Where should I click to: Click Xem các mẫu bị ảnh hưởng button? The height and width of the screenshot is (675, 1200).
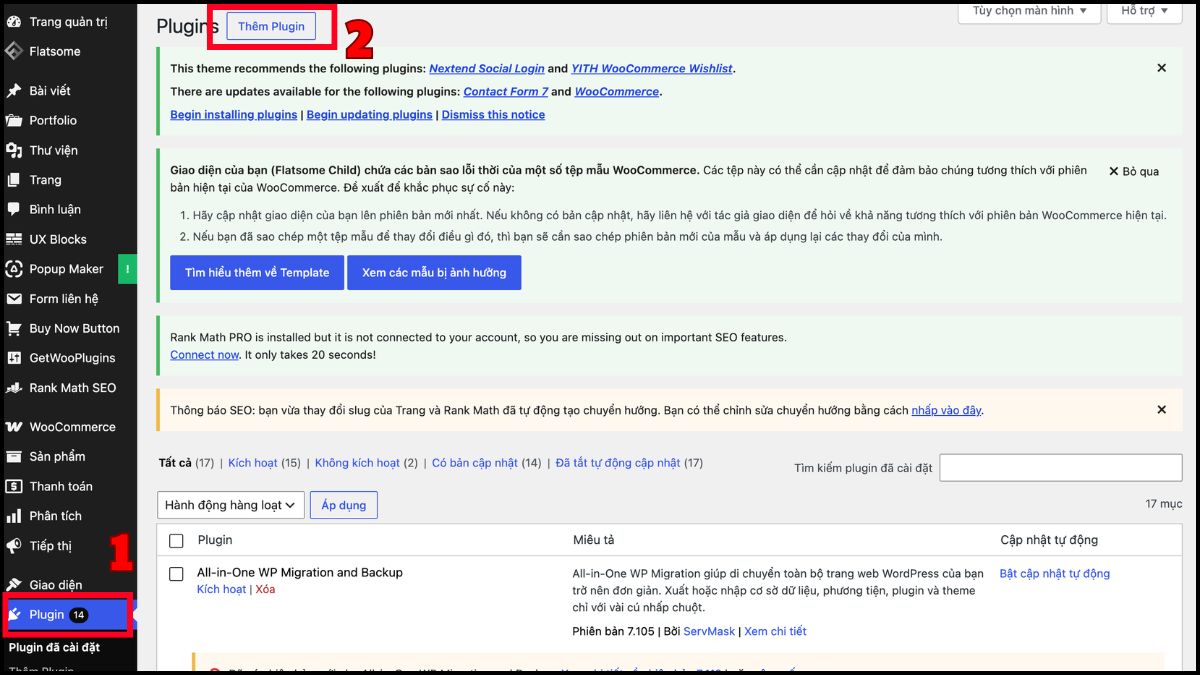pyautogui.click(x=434, y=272)
